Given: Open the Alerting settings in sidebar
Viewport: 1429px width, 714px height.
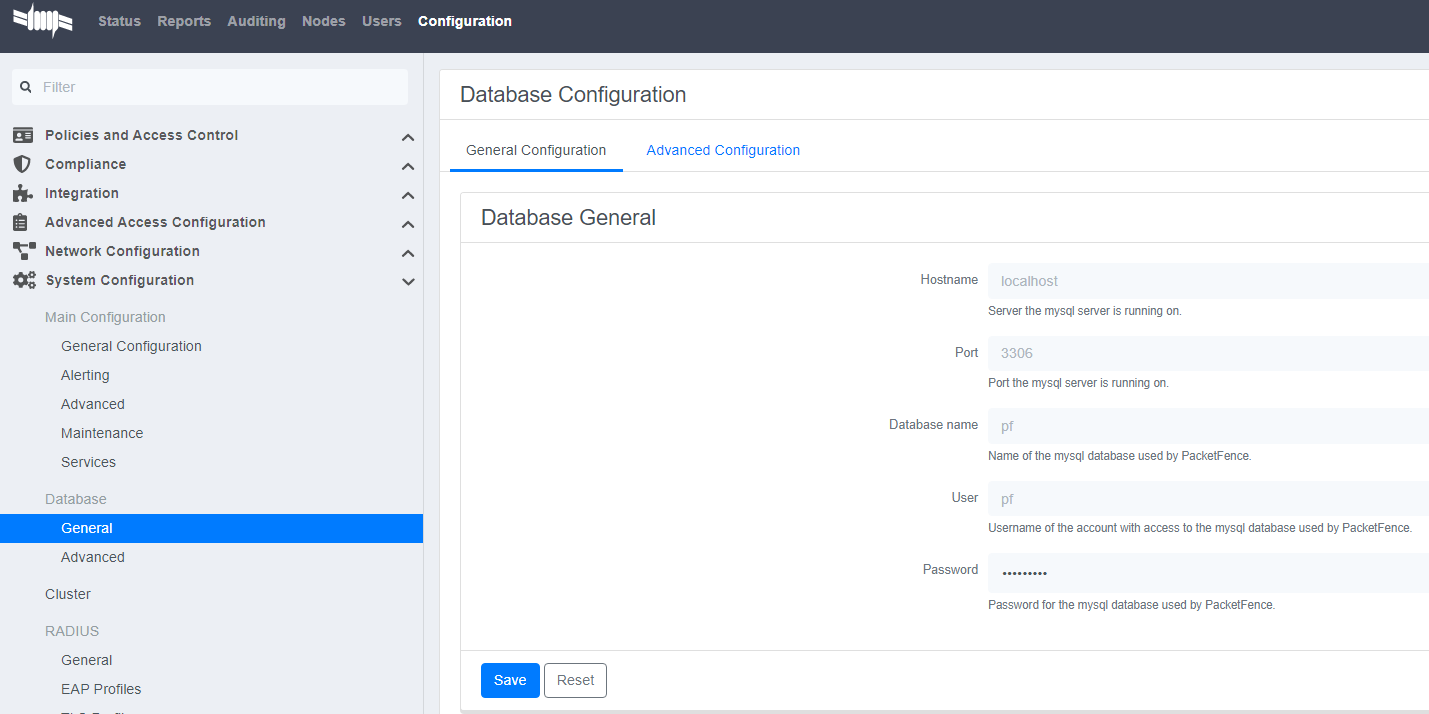Looking at the screenshot, I should 85,375.
